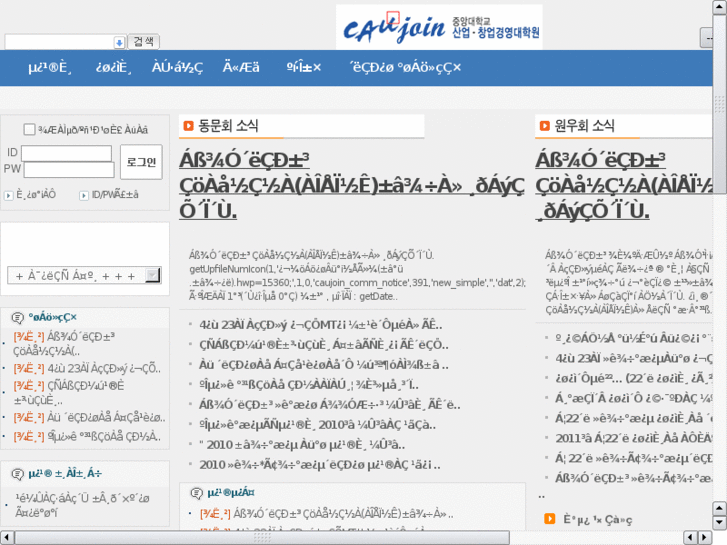Click the 로그인 login button
Viewport: 727px width, 545px height.
tap(141, 162)
